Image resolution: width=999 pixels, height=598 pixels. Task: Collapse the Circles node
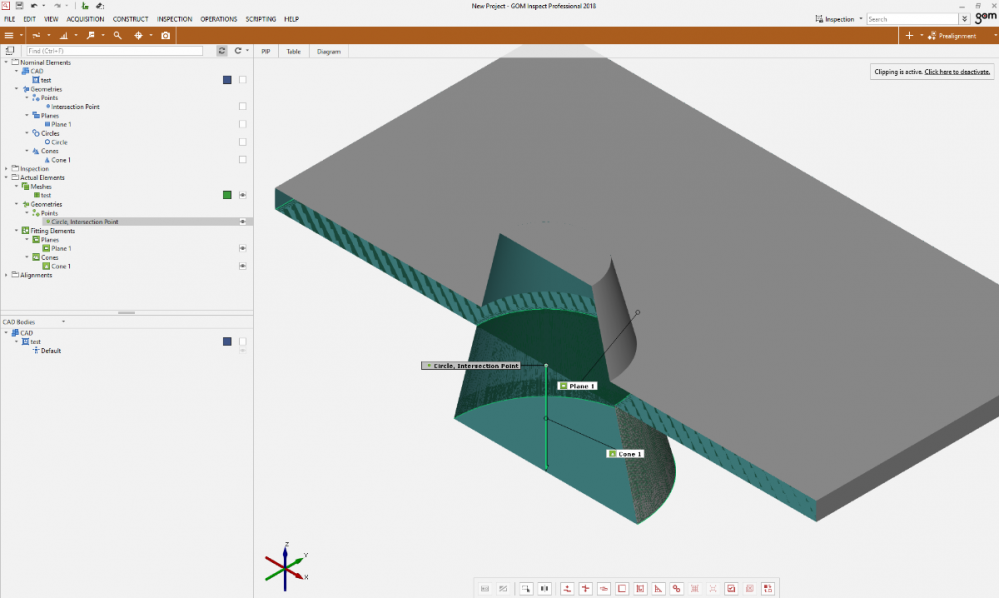point(27,133)
